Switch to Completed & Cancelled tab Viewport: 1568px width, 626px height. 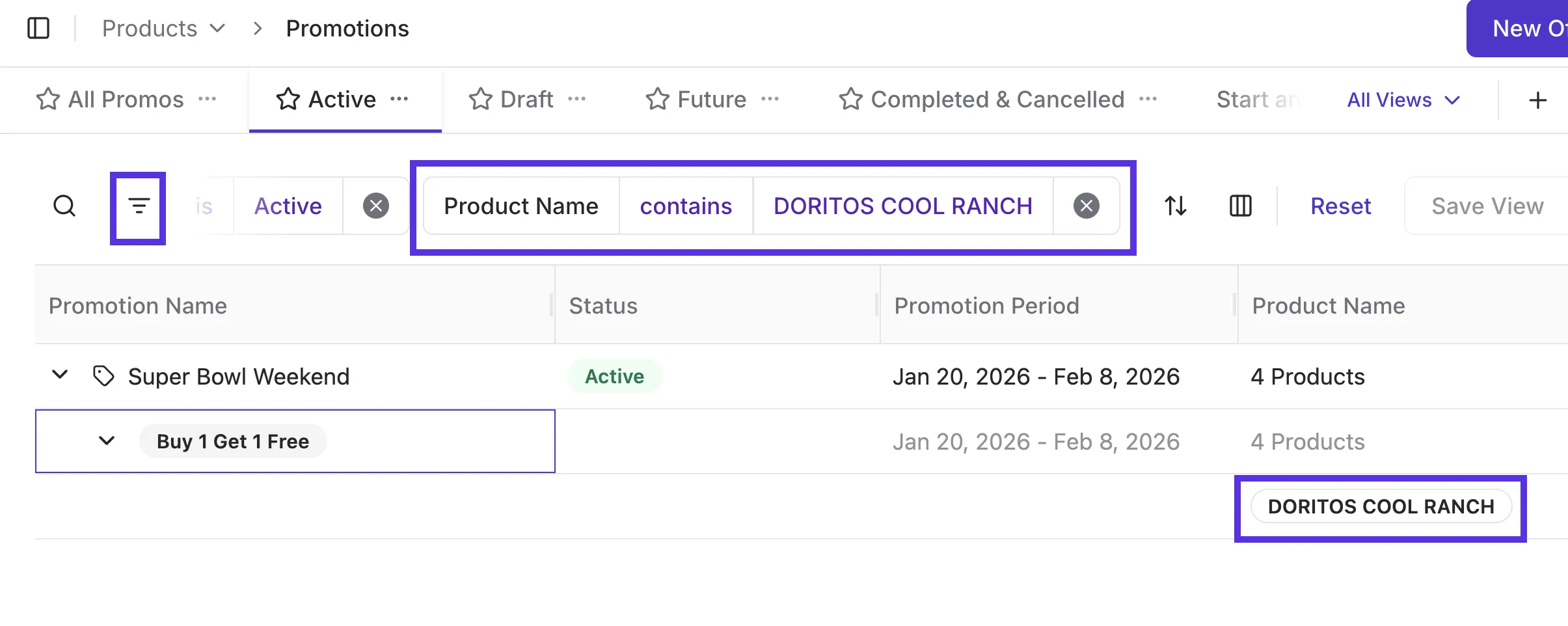(x=997, y=100)
